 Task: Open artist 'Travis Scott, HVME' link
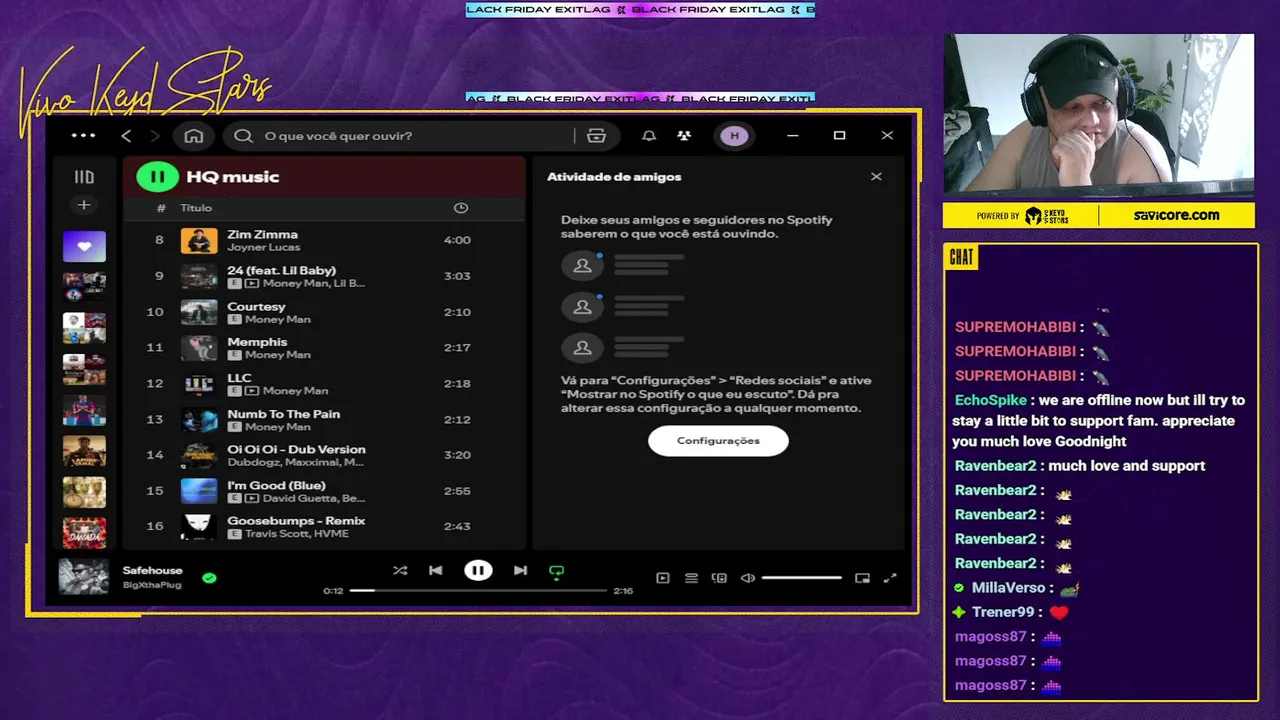[x=297, y=534]
